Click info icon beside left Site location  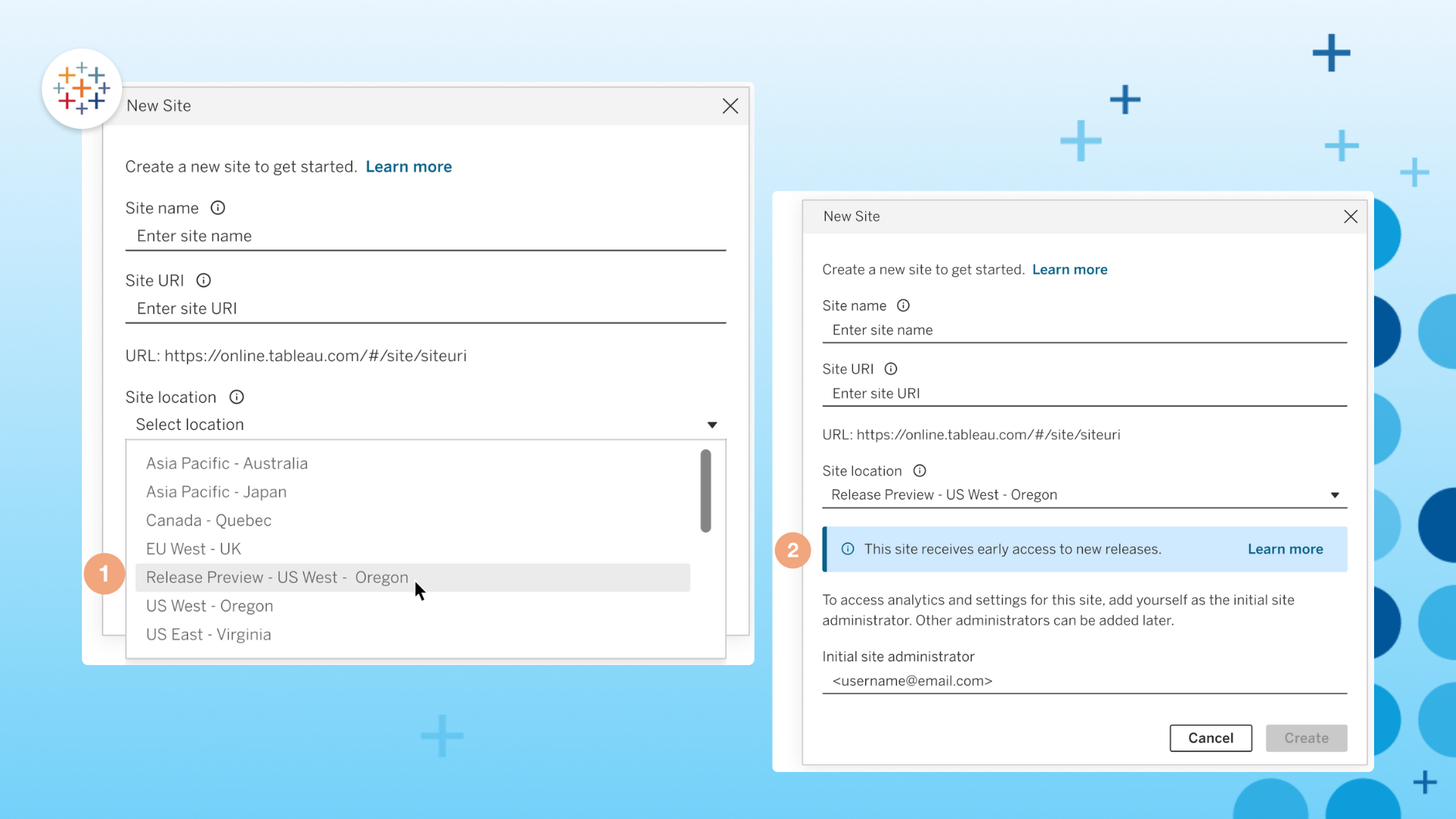pyautogui.click(x=237, y=397)
